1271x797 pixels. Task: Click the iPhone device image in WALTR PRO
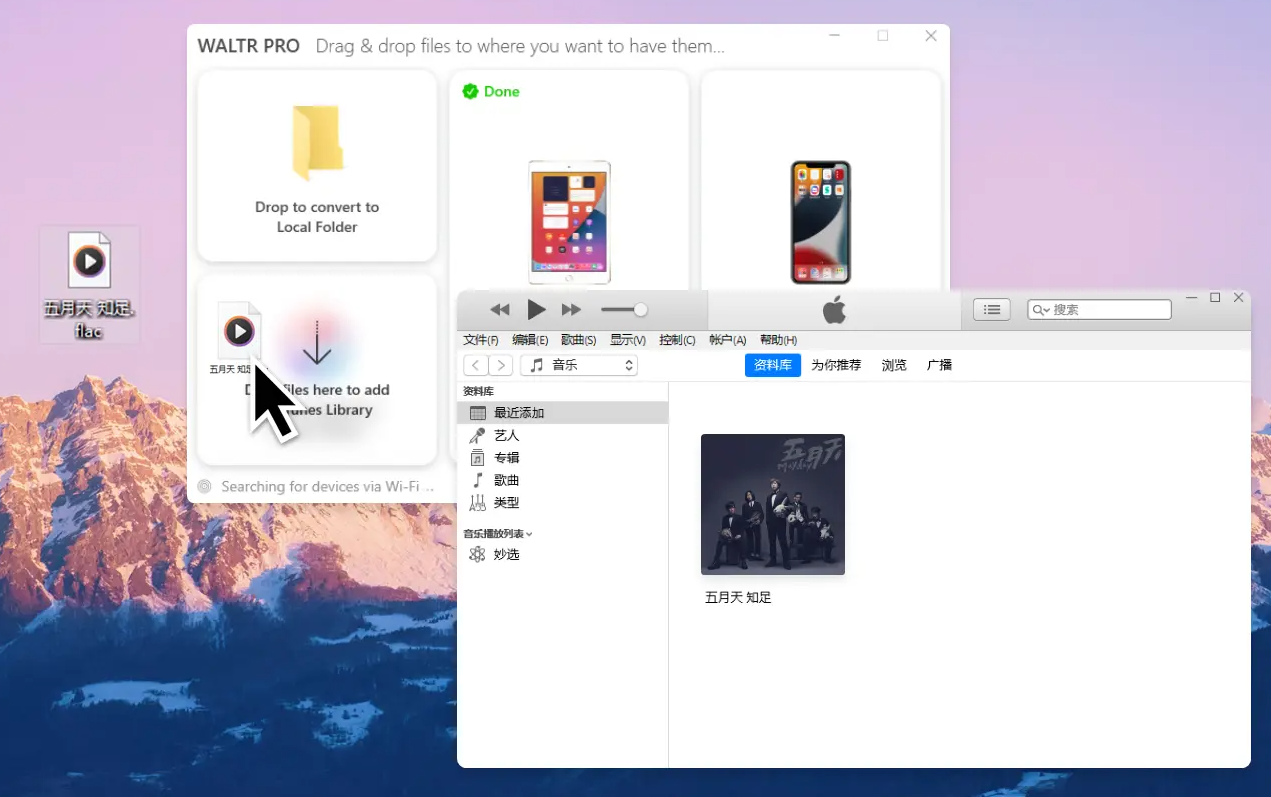click(821, 222)
